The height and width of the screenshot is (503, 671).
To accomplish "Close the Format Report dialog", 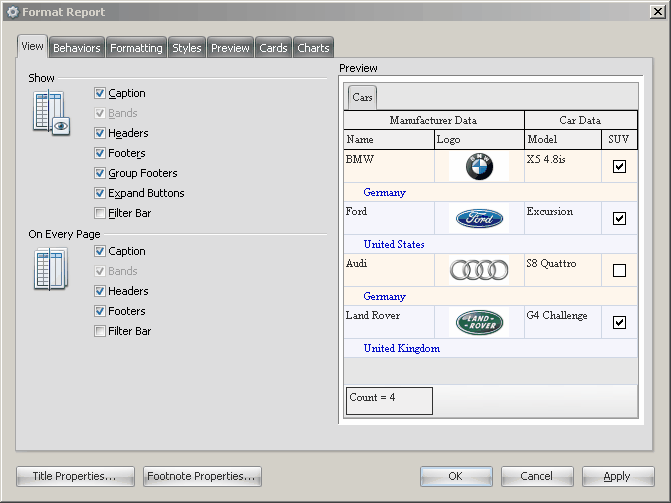I will (657, 12).
